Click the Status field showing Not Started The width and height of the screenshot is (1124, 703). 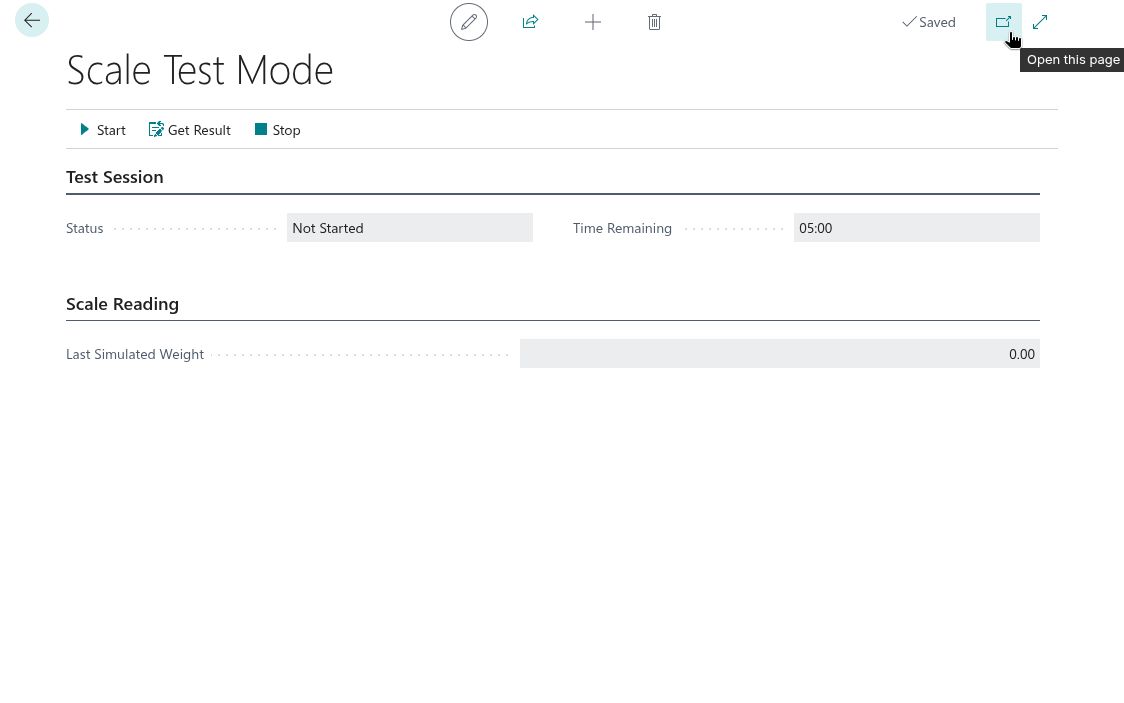(x=409, y=228)
